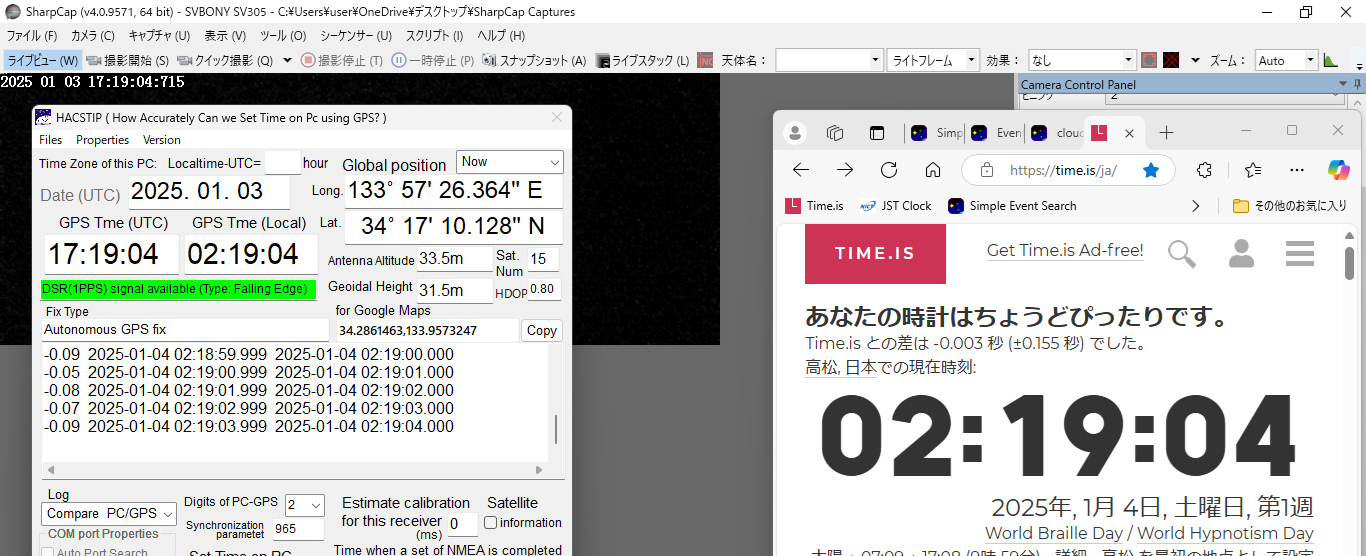Viewport: 1366px width, 556px height.
Task: Click the Copy button for Google Maps coordinates
Action: tap(541, 331)
